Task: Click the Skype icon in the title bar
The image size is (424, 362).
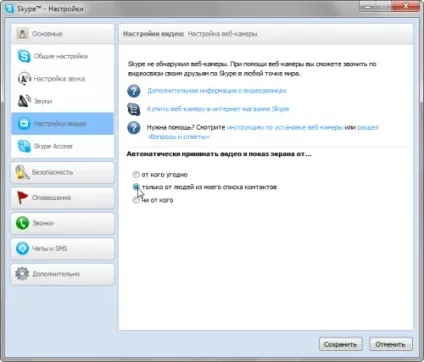Action: pyautogui.click(x=10, y=9)
